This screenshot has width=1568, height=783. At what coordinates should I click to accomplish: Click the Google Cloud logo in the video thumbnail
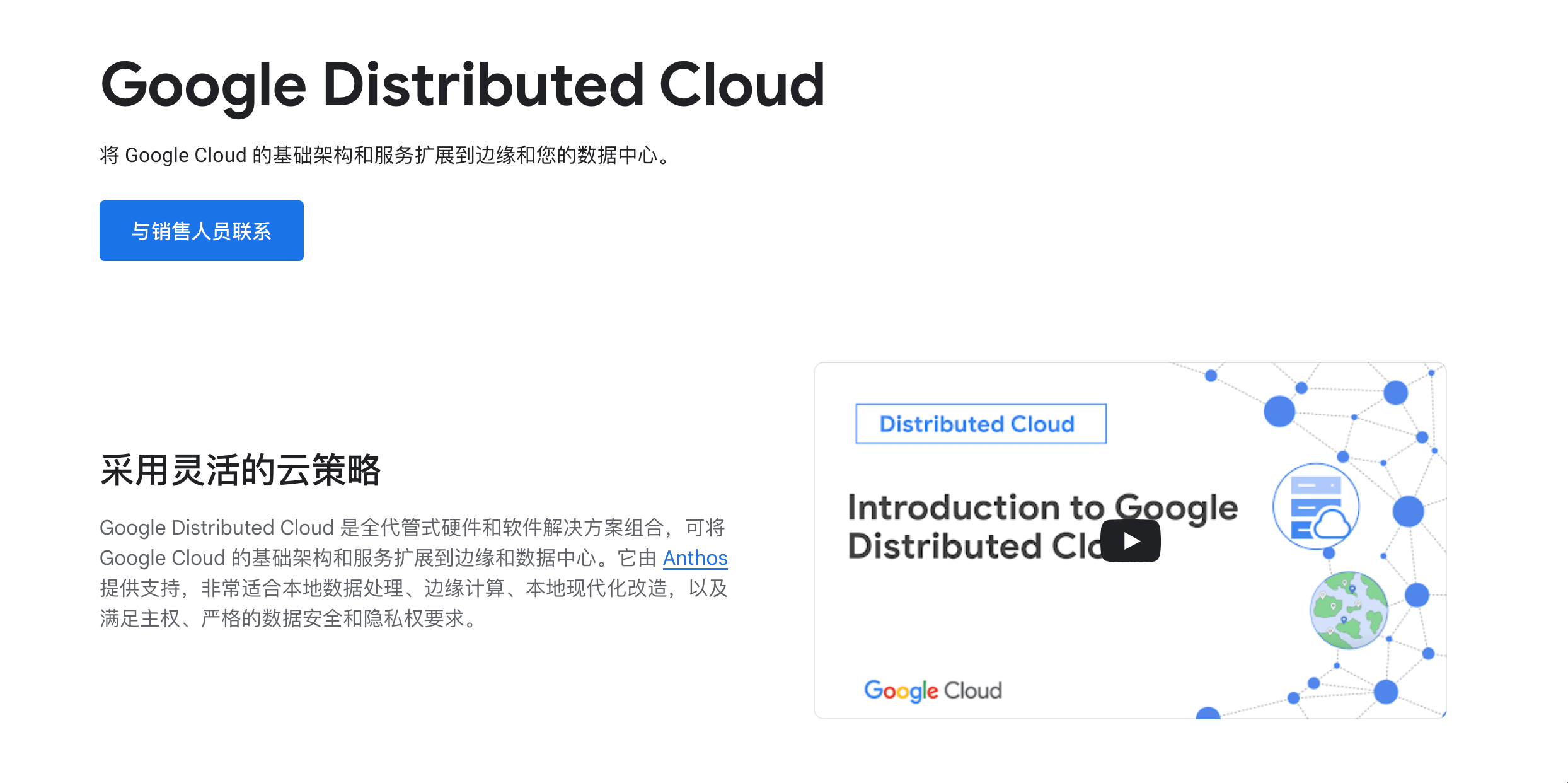click(x=933, y=691)
